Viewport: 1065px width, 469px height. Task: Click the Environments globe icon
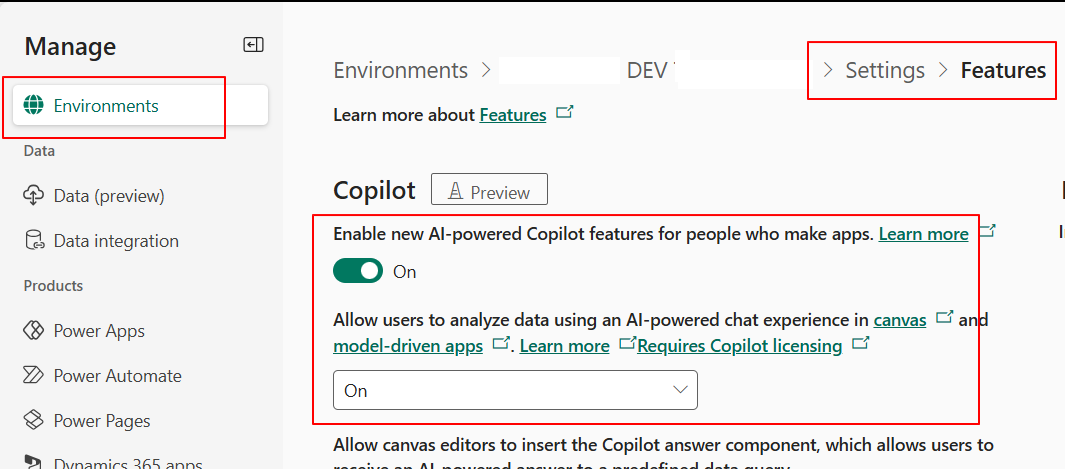[x=33, y=106]
